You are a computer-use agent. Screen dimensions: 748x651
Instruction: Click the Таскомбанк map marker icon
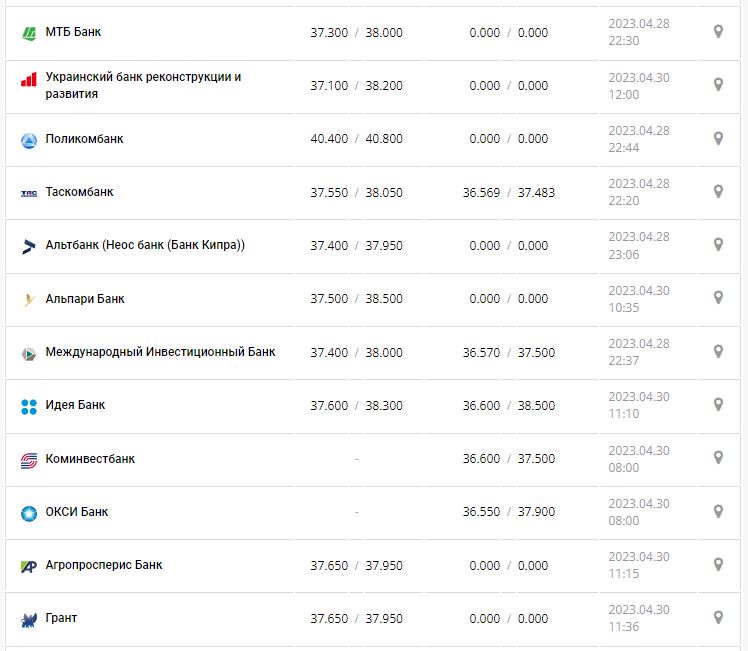coord(718,191)
